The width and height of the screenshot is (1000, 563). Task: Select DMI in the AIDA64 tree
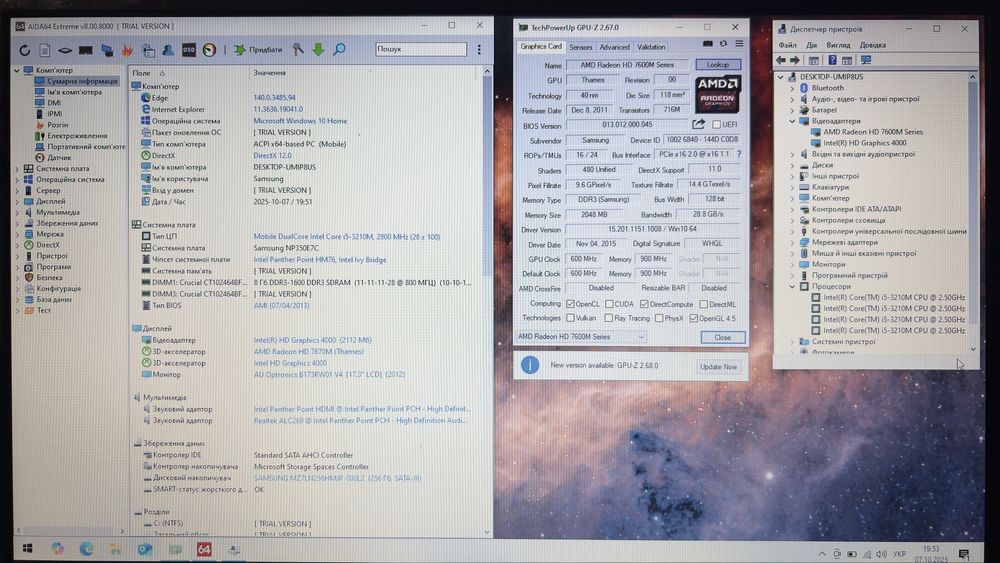54,103
